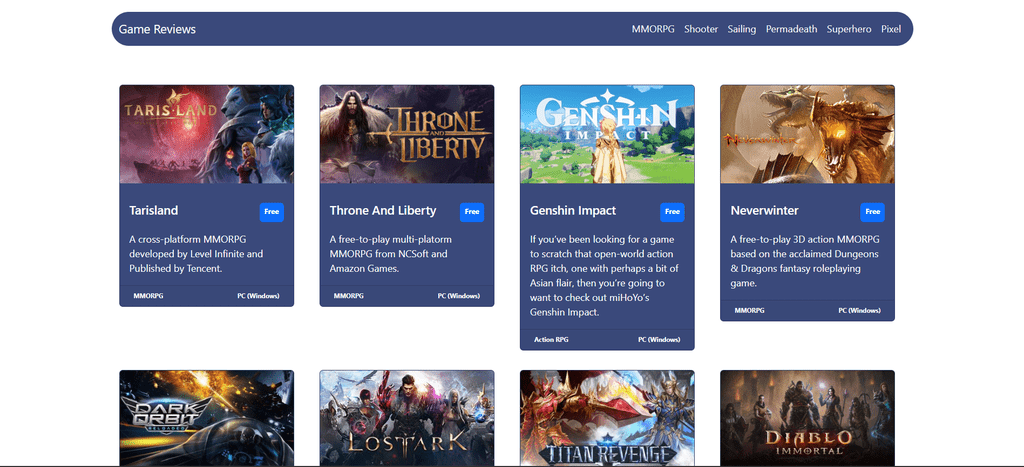Viewport: 1024px width, 467px height.
Task: Open the Genshin Impact cover image
Action: [x=607, y=134]
